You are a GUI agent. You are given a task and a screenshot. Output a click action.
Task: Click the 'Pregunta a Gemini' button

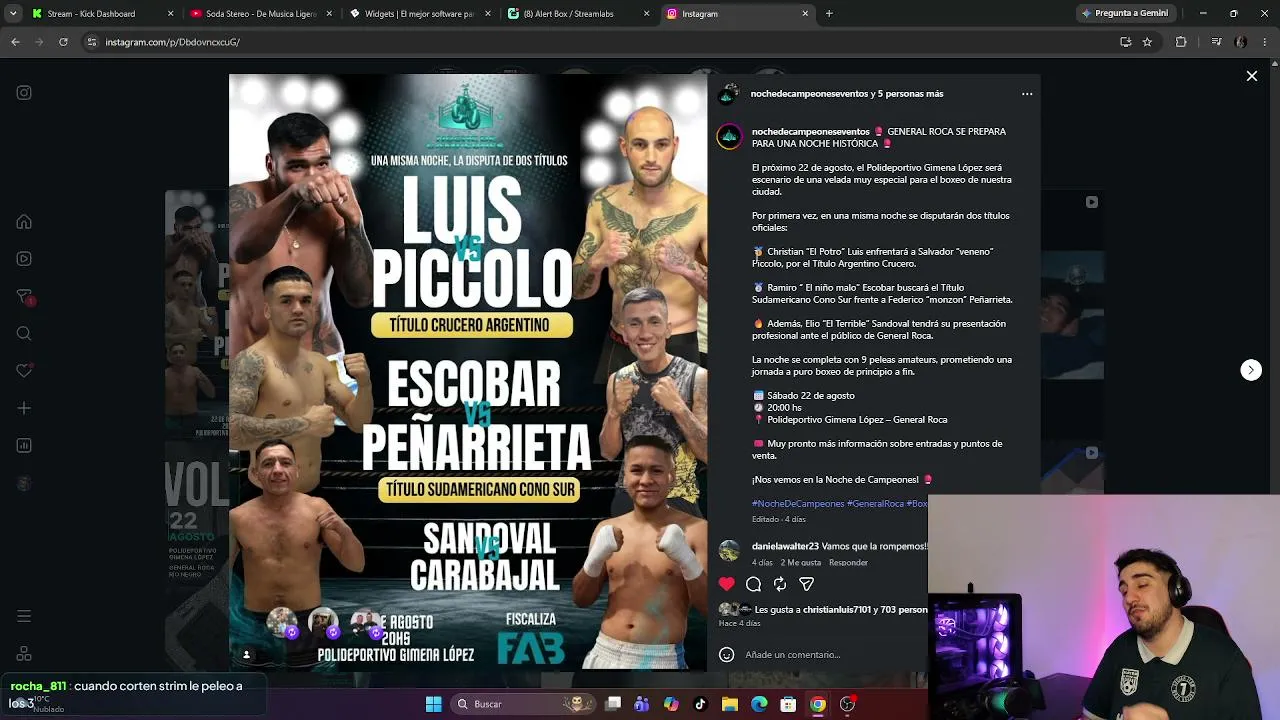tap(1125, 14)
